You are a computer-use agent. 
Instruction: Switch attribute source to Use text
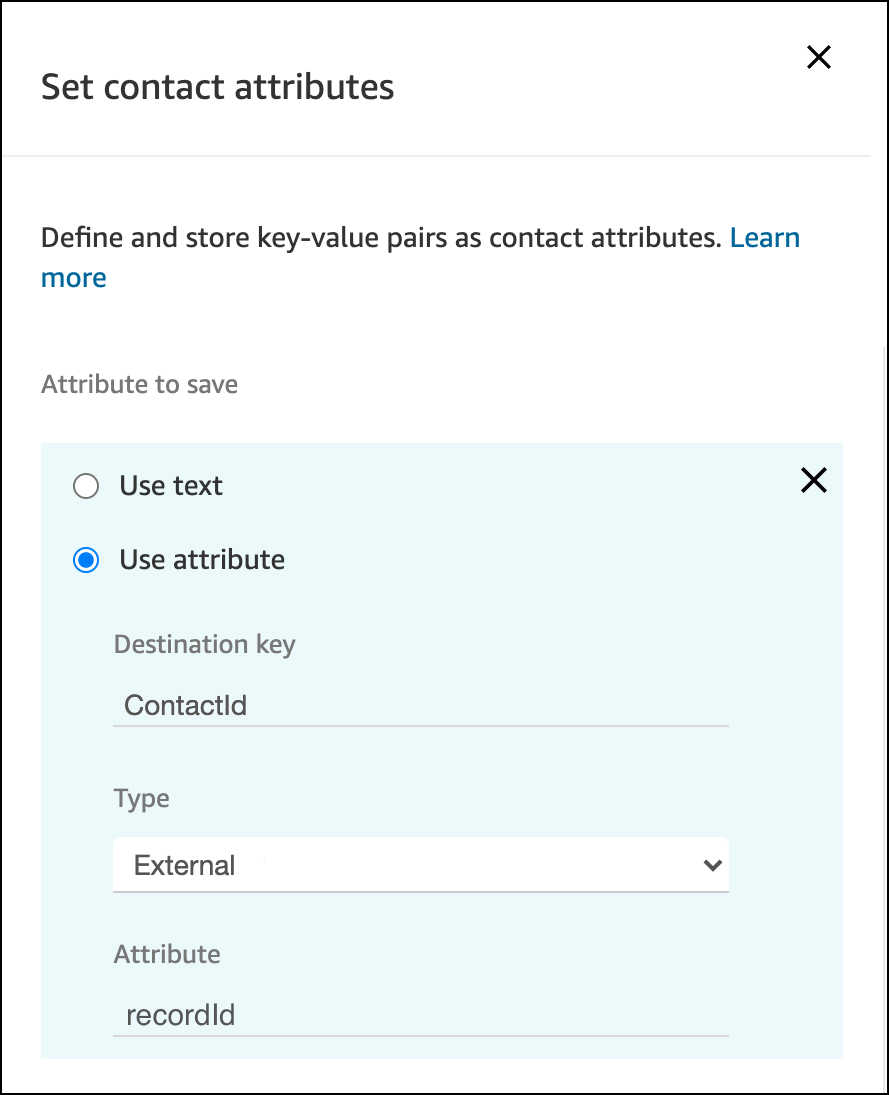pyautogui.click(x=86, y=486)
